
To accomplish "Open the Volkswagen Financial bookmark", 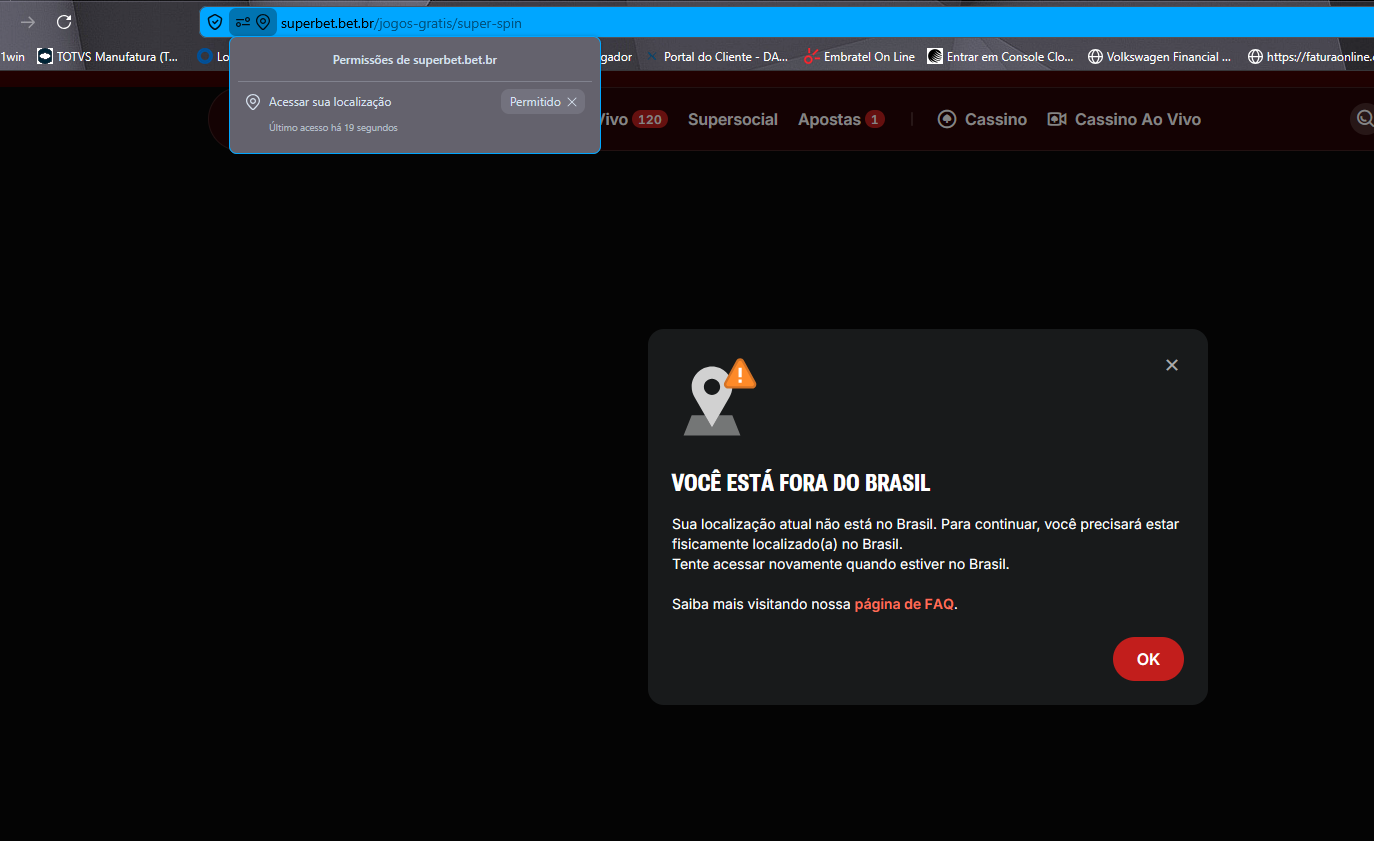I will tap(1160, 57).
